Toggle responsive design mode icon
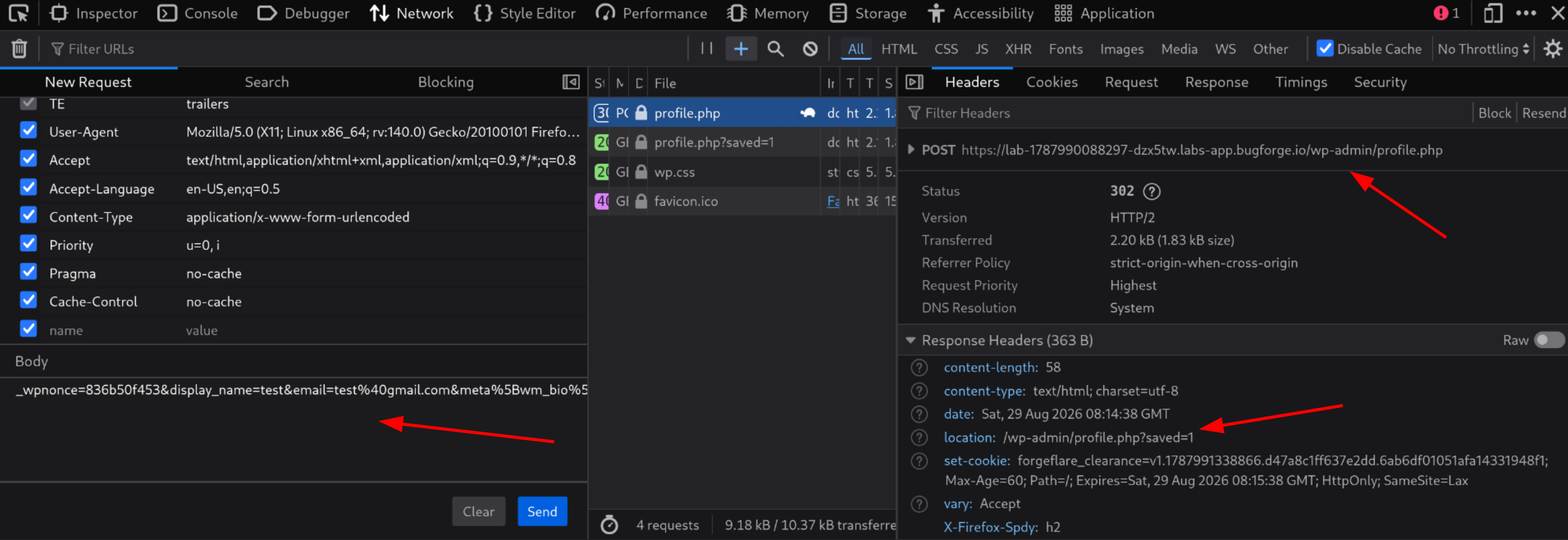 (x=1493, y=13)
